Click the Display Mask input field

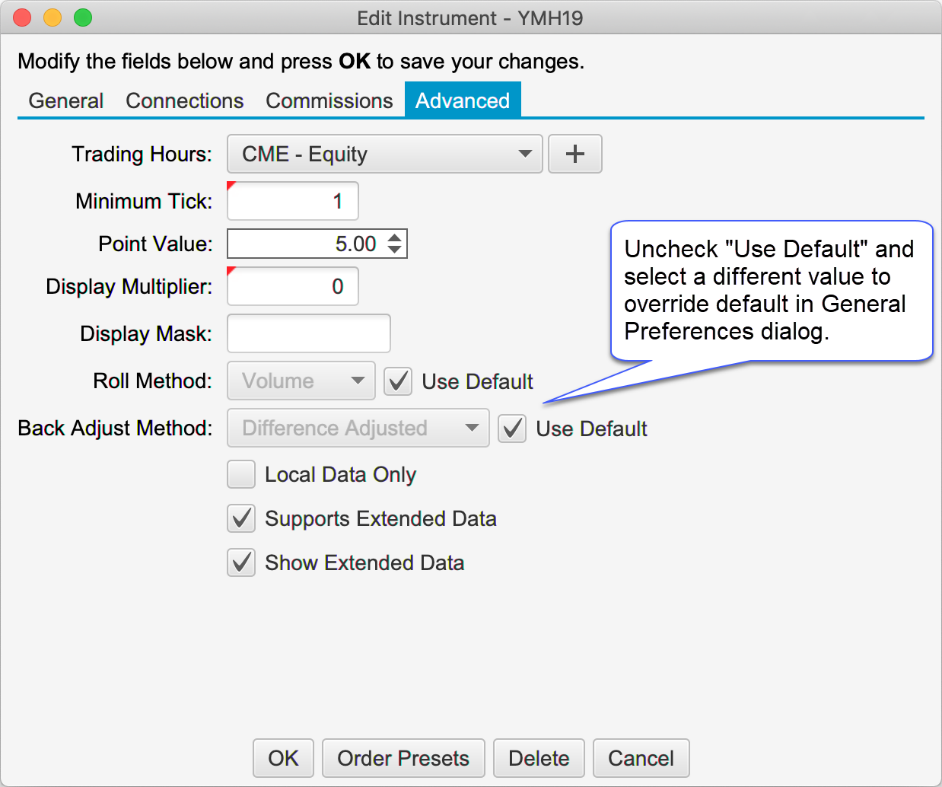pos(309,333)
